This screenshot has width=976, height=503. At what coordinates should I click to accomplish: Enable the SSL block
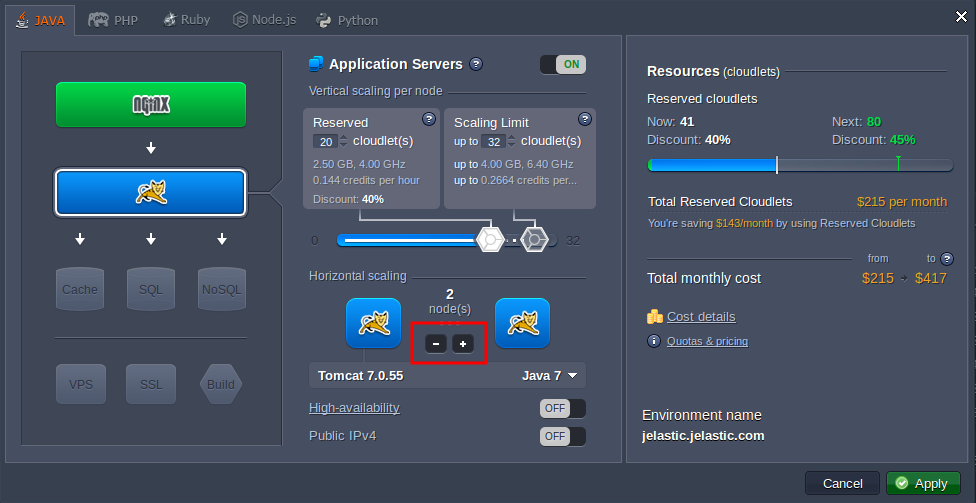click(151, 384)
